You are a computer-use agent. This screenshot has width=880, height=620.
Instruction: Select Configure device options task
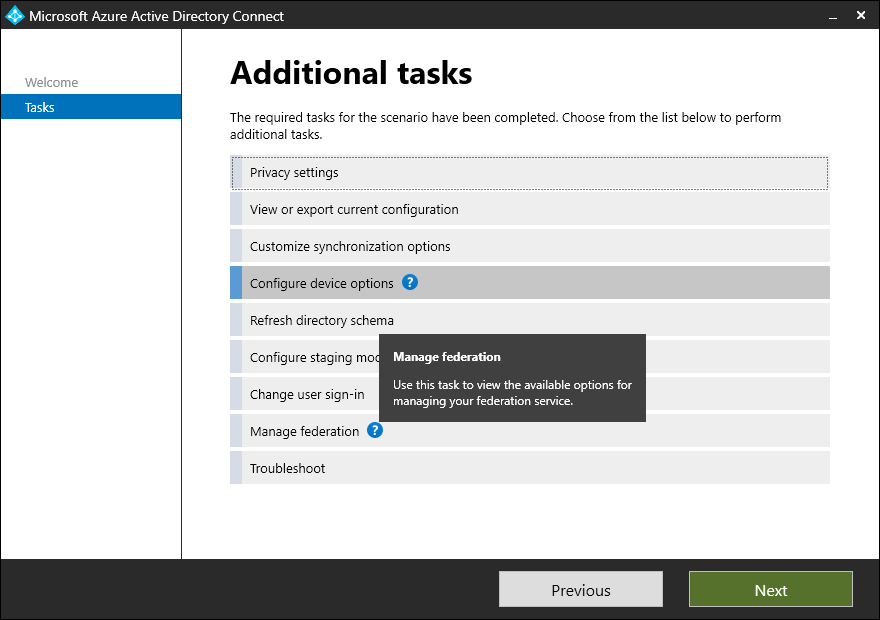529,283
